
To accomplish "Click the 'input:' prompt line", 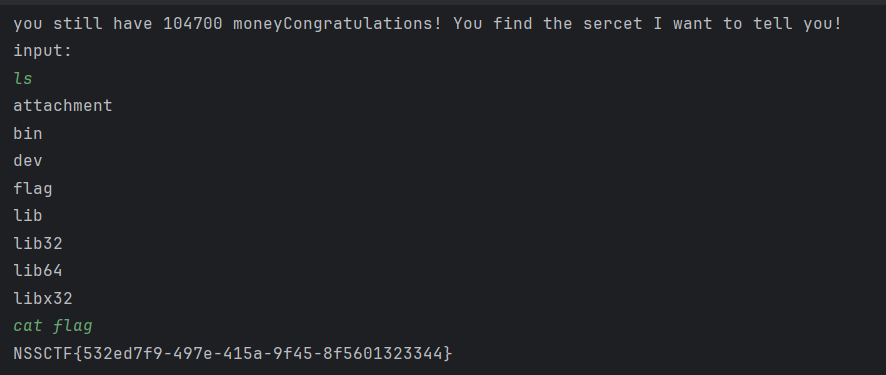I will pyautogui.click(x=43, y=51).
